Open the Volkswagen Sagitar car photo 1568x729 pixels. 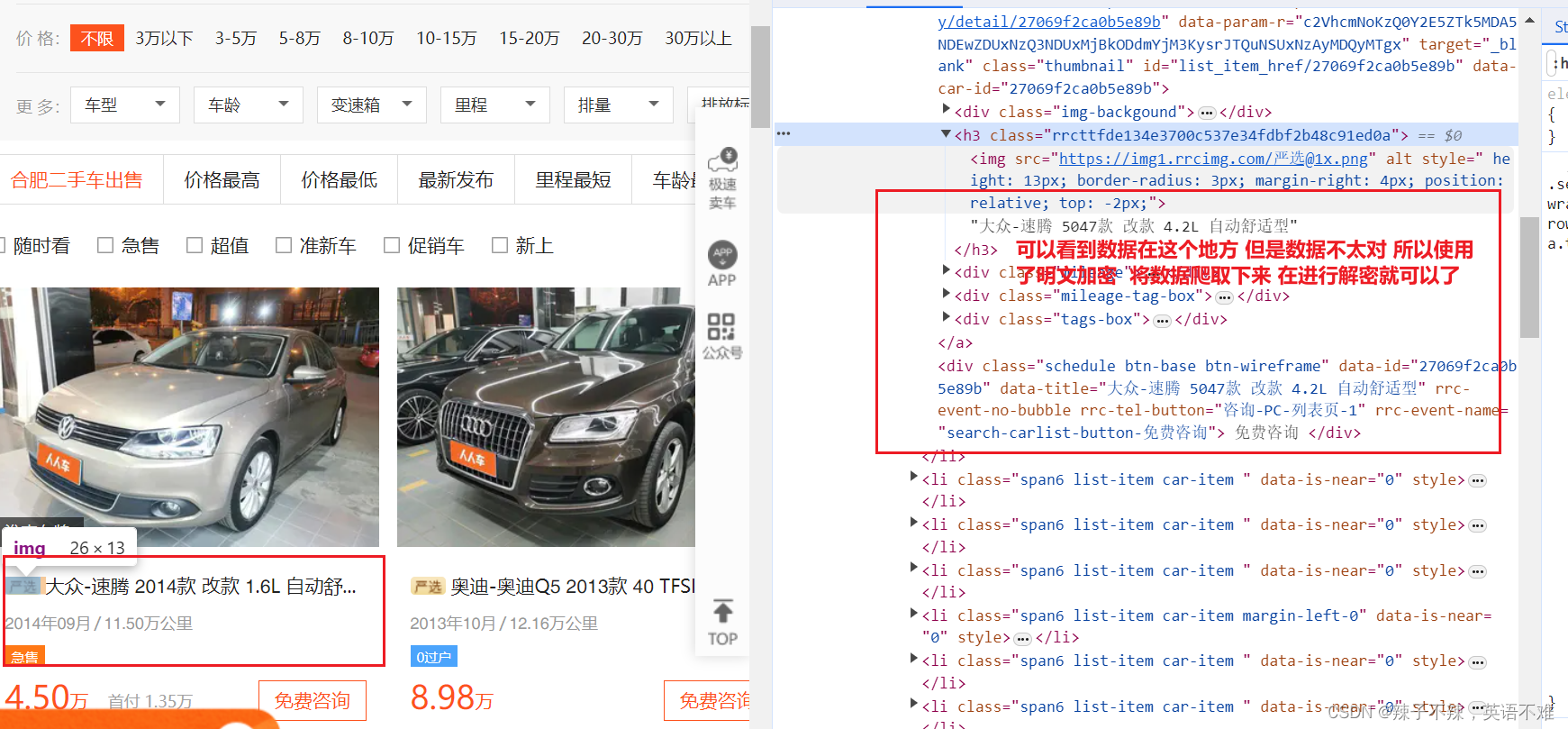click(189, 417)
